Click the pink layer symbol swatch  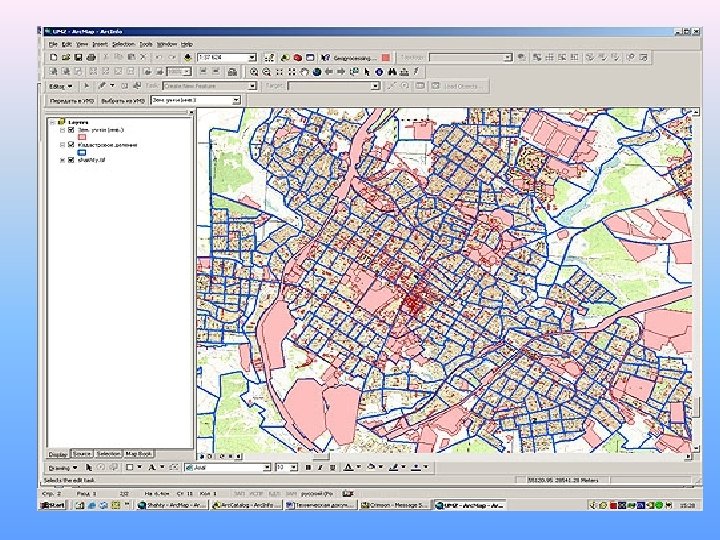(81, 139)
